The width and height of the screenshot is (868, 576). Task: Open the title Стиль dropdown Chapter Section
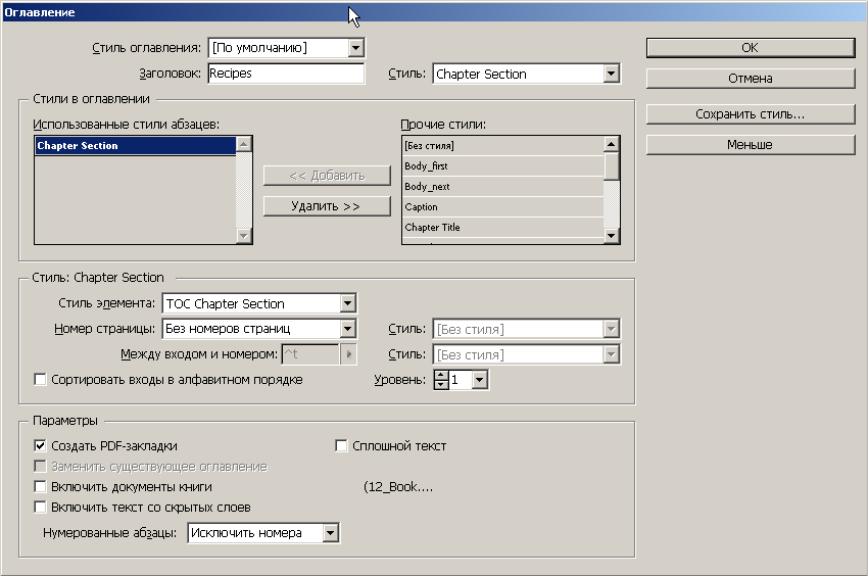tap(526, 74)
